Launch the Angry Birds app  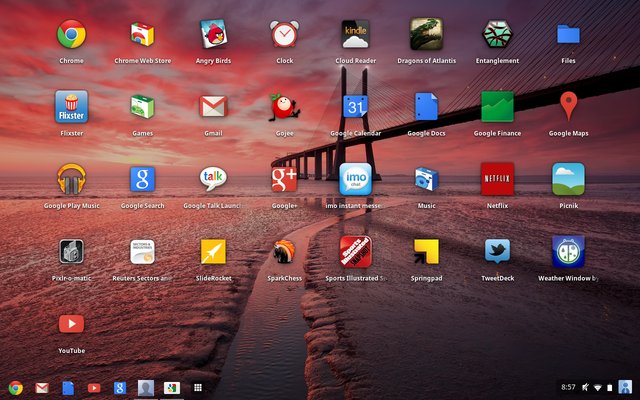(x=213, y=34)
